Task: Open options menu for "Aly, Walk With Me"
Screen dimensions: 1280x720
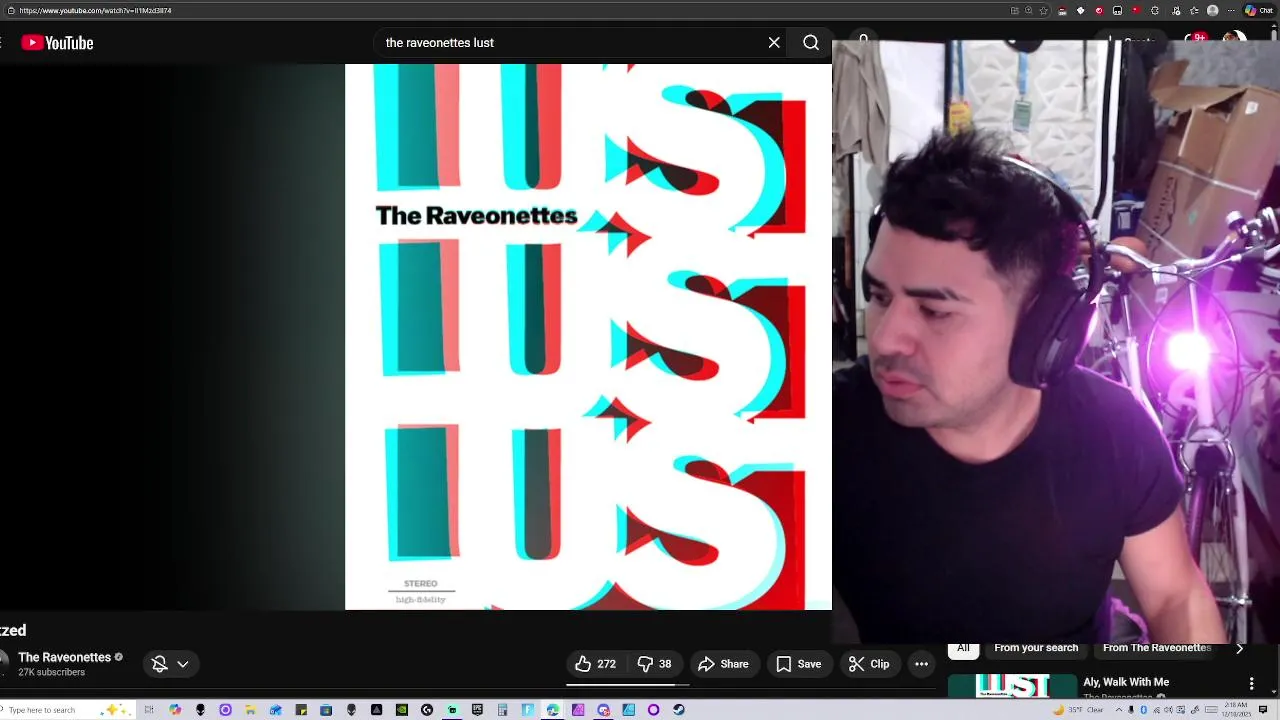Action: 1251,684
